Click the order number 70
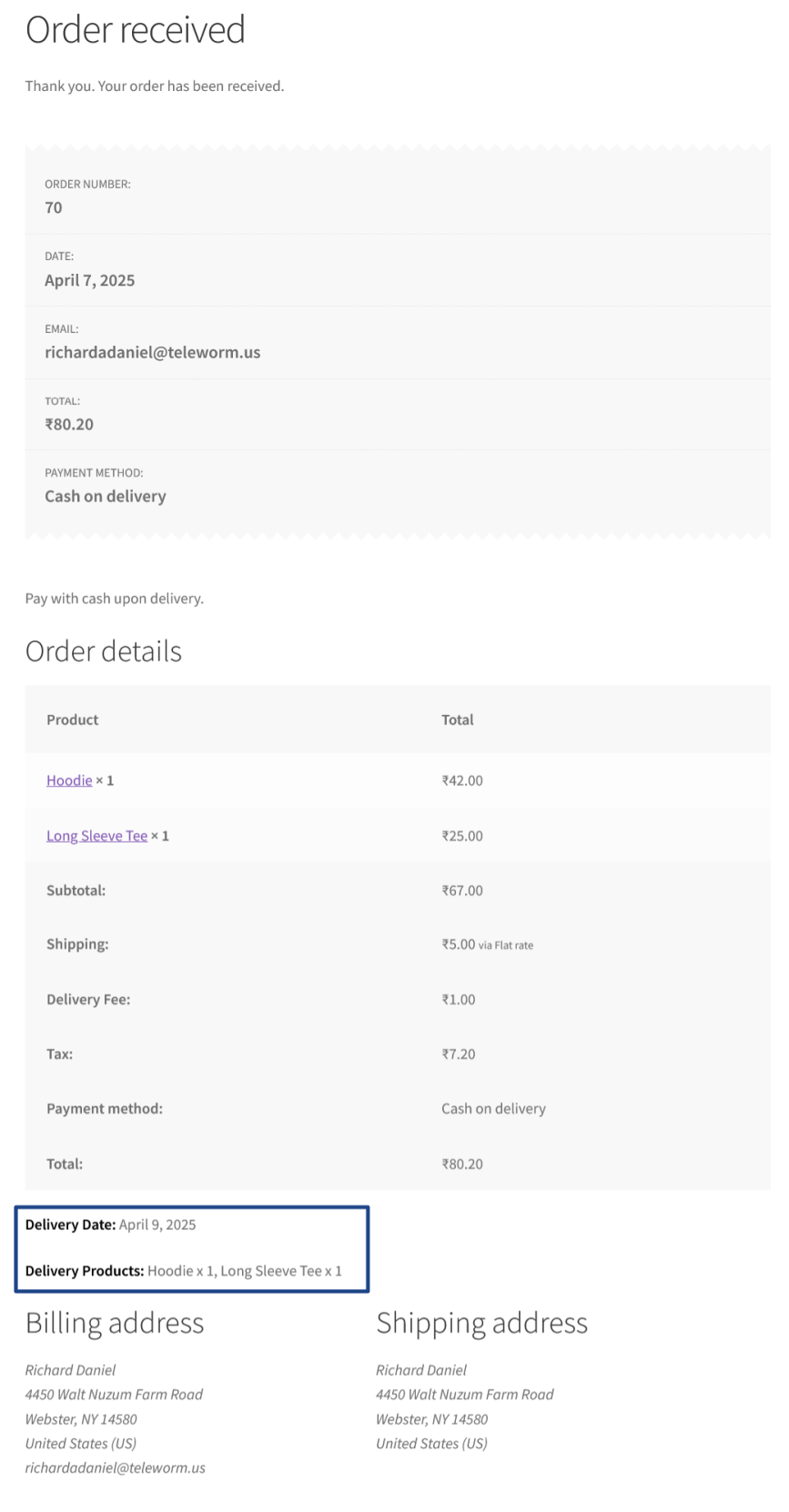 point(54,207)
